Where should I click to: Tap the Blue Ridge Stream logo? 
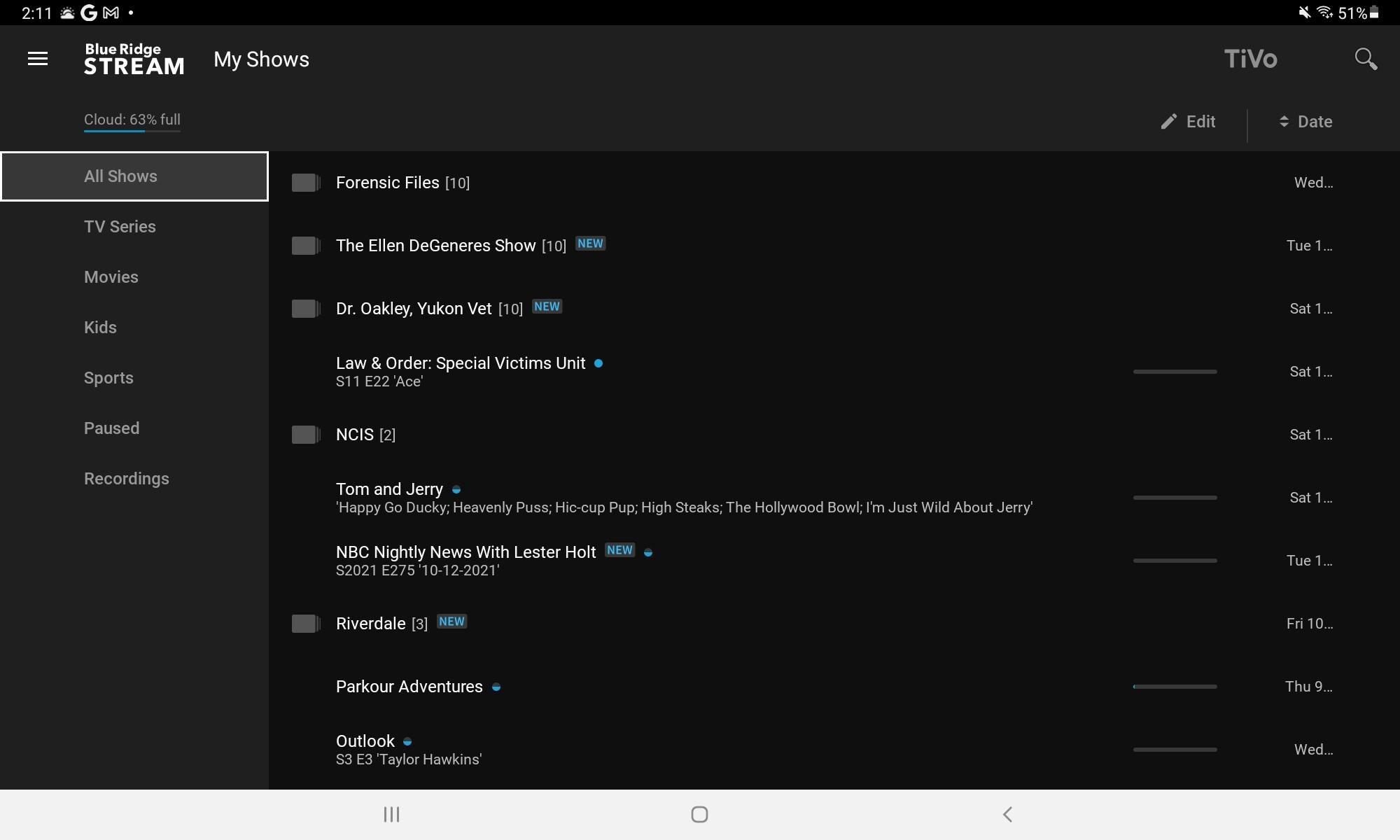134,59
